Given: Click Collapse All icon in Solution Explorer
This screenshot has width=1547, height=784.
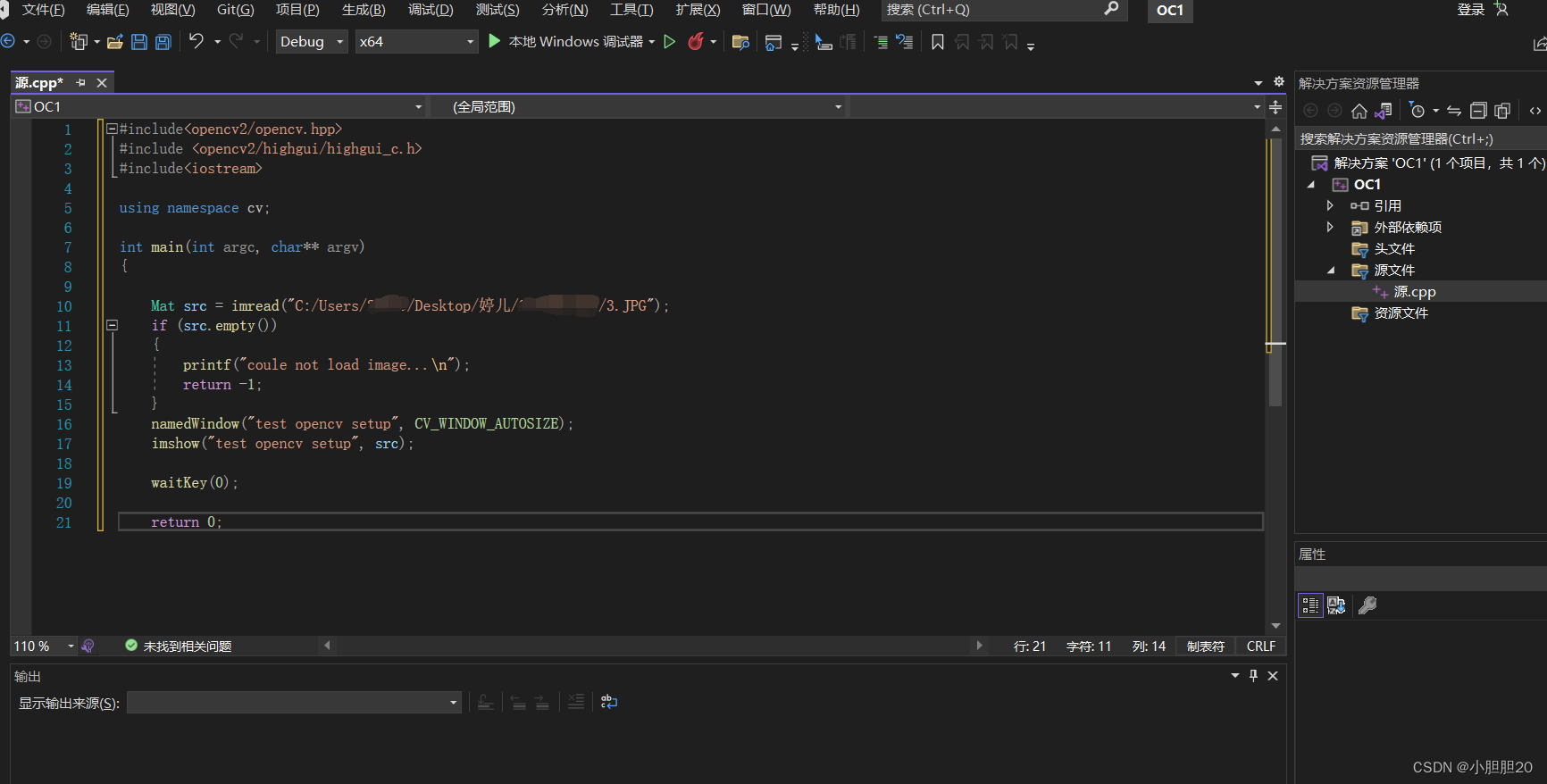Looking at the screenshot, I should 1478,111.
